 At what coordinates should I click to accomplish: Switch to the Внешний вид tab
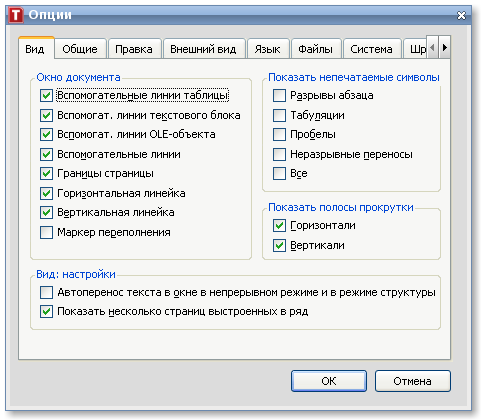[x=203, y=49]
